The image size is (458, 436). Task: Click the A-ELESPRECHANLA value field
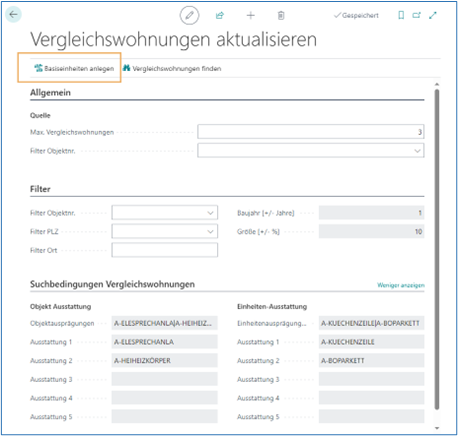[x=165, y=342]
